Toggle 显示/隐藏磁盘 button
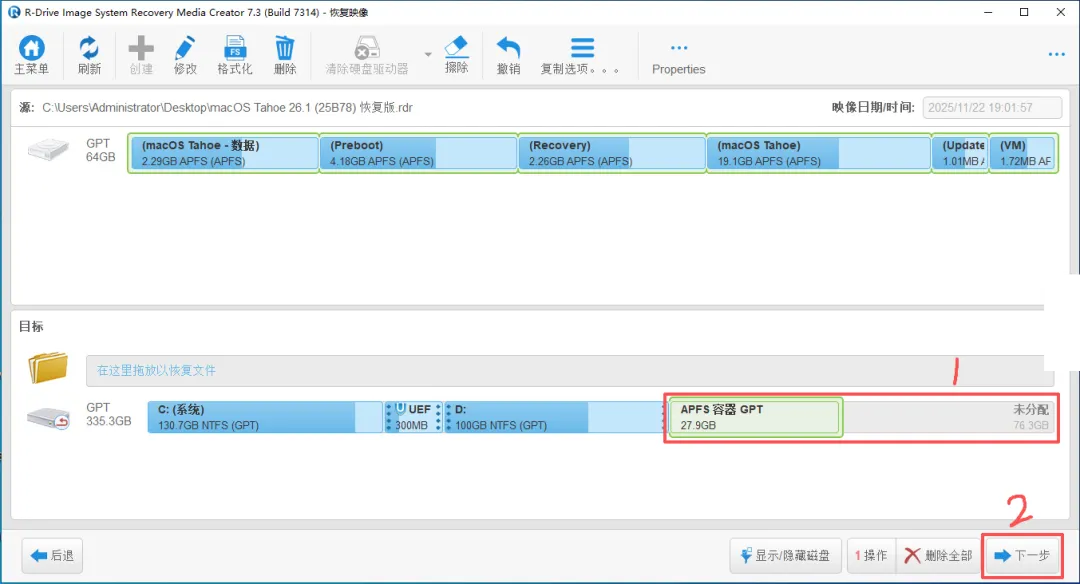 click(785, 555)
